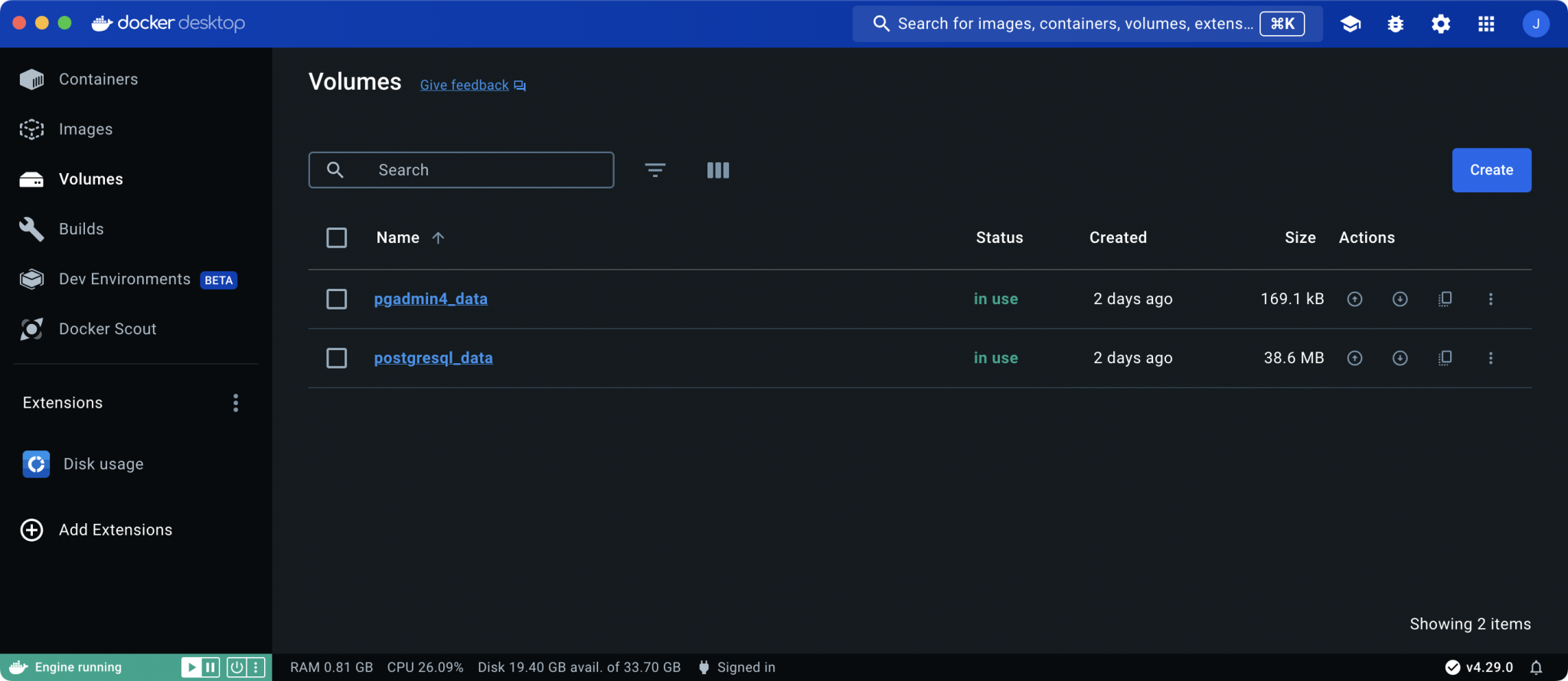1568x681 pixels.
Task: Open the filter options icon
Action: coord(655,170)
